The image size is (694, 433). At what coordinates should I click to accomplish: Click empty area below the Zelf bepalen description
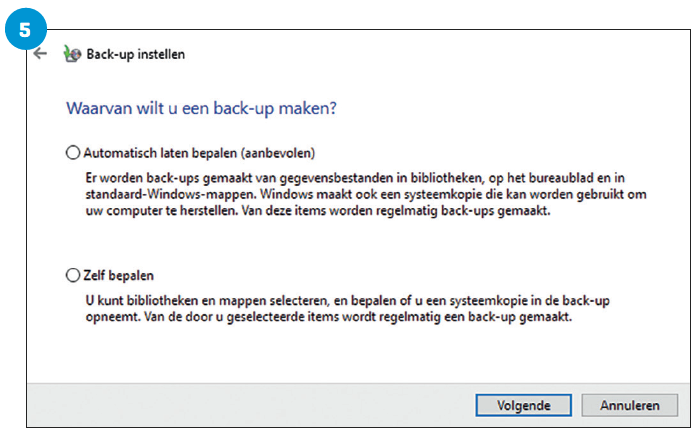(x=354, y=354)
